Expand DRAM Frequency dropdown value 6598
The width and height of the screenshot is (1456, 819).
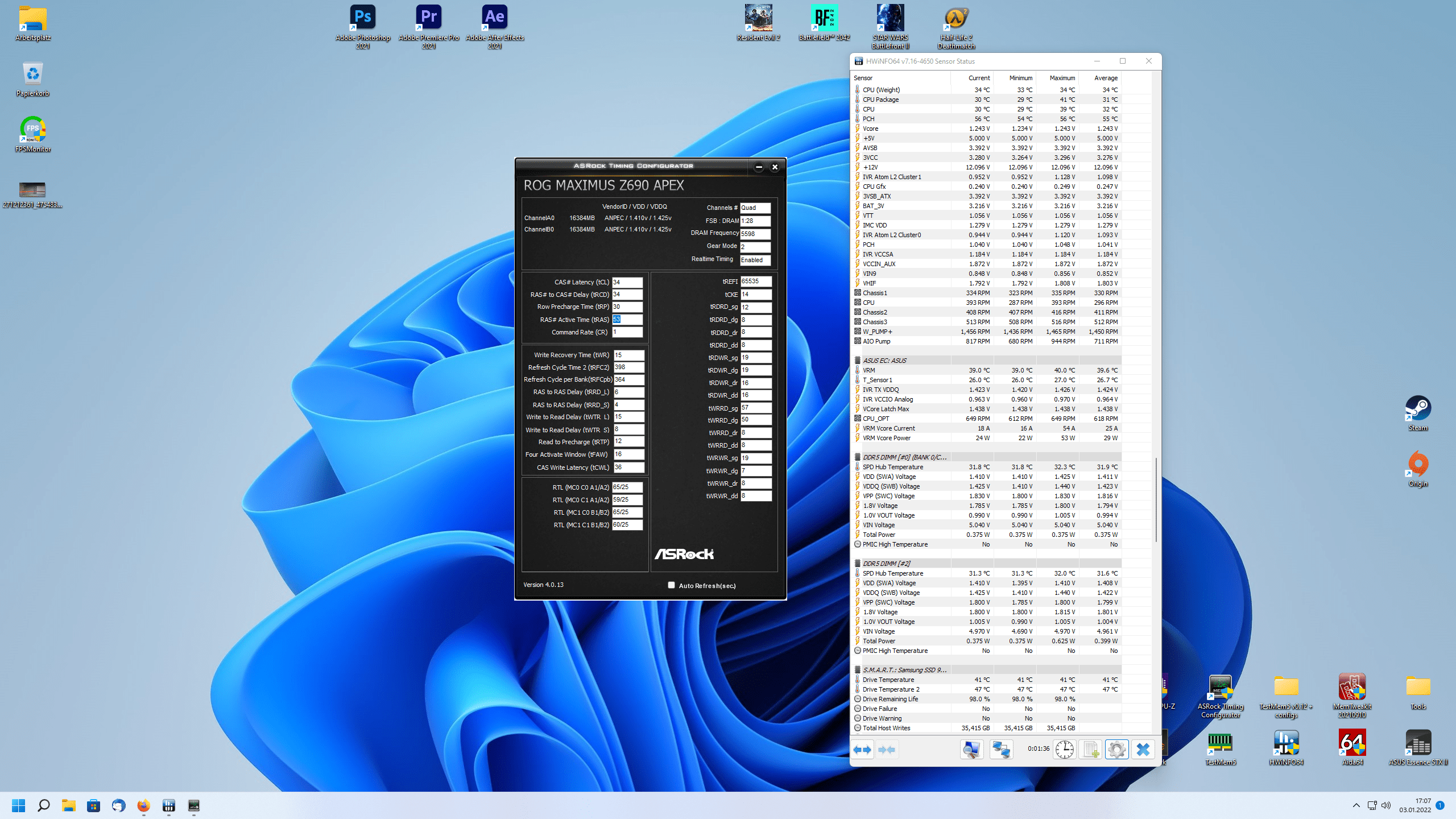pyautogui.click(x=757, y=233)
